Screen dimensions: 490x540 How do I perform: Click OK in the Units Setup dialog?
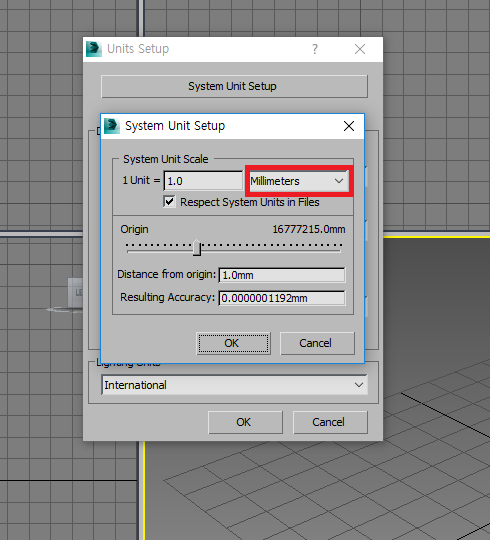pyautogui.click(x=245, y=422)
